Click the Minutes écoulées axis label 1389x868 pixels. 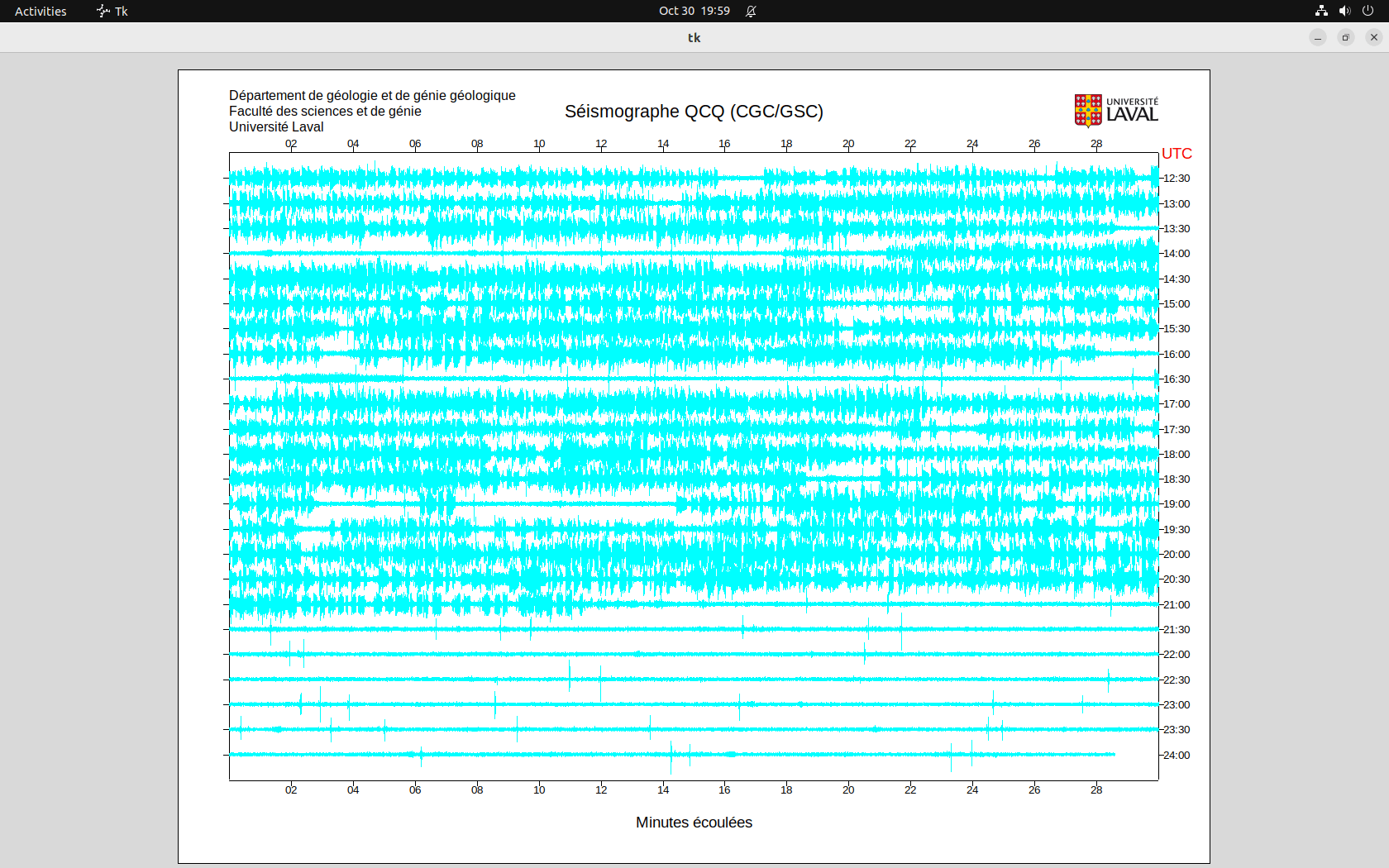point(694,823)
